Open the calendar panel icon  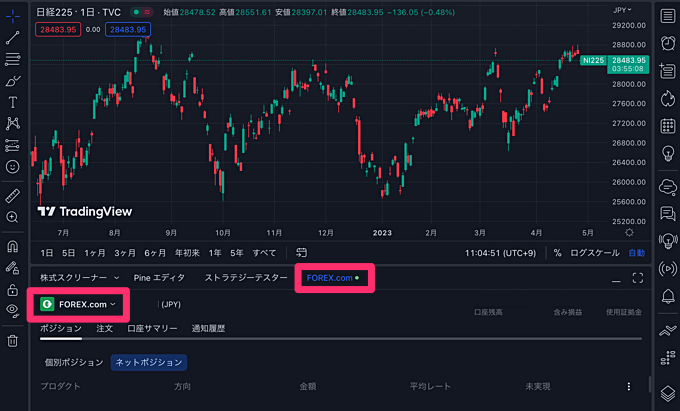(668, 126)
